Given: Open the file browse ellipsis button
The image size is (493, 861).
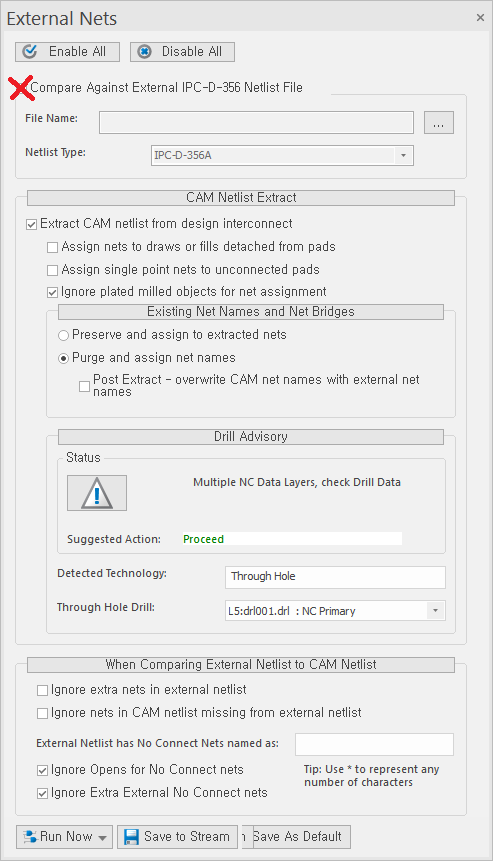Looking at the screenshot, I should 439,122.
